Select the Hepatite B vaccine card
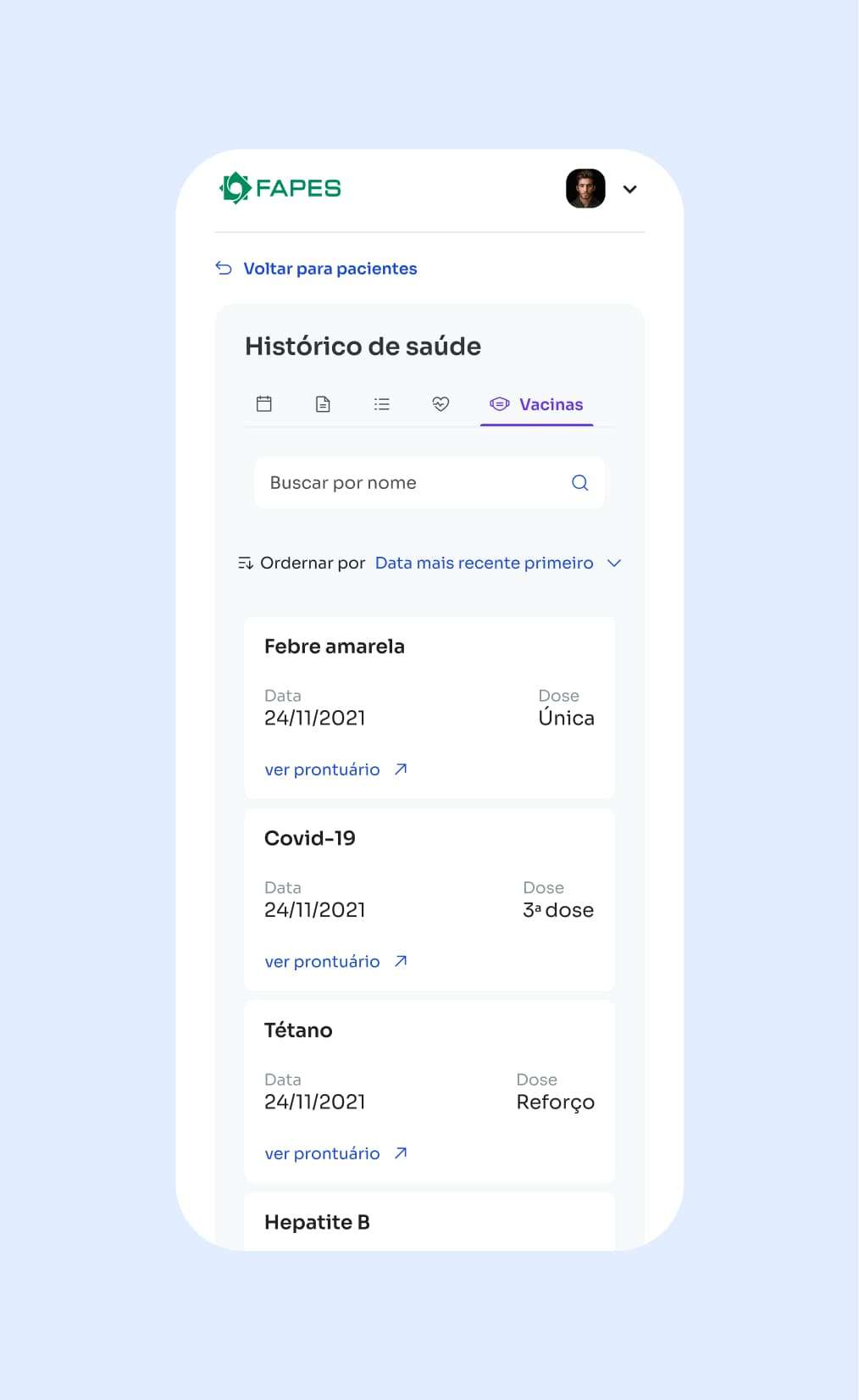859x1400 pixels. 429,1222
